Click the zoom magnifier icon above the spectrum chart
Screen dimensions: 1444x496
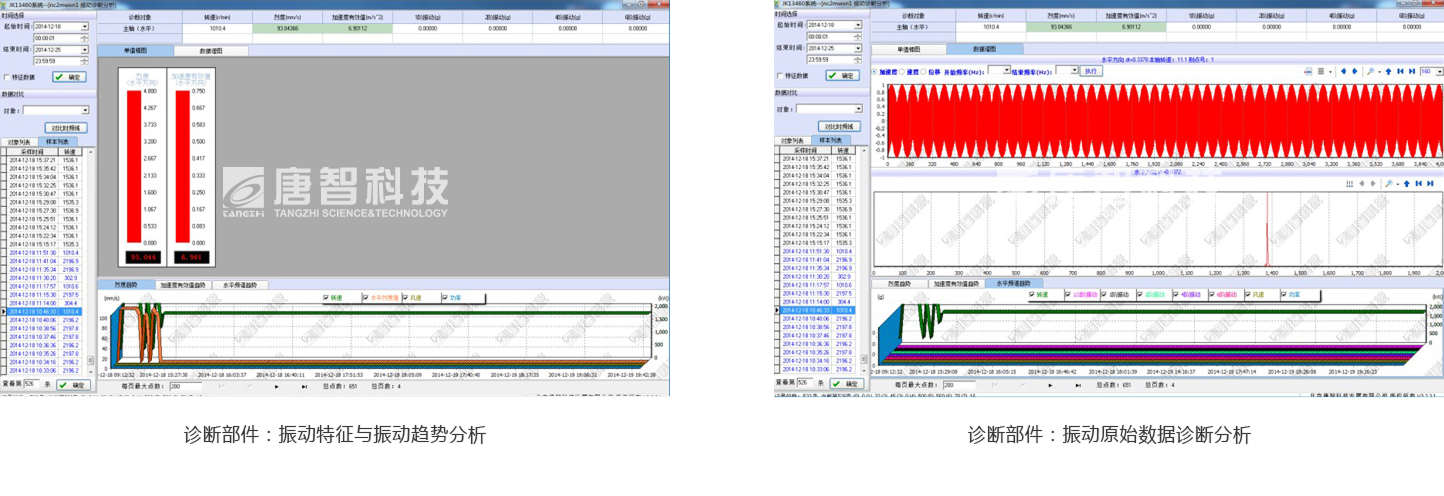click(1389, 184)
